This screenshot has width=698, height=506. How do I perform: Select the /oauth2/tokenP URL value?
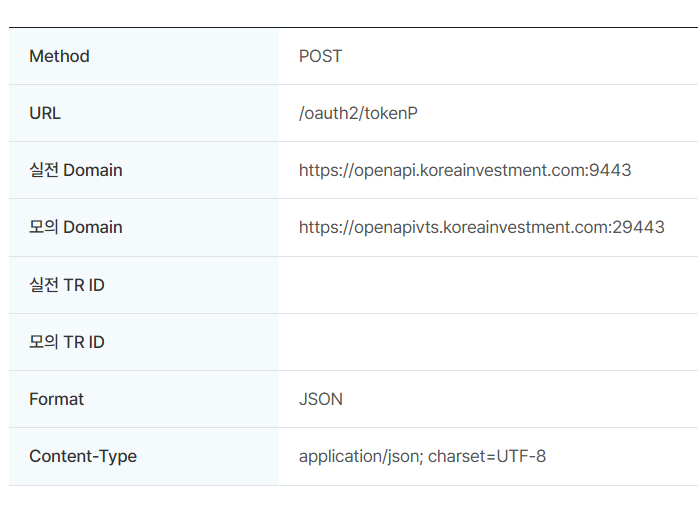tap(358, 113)
